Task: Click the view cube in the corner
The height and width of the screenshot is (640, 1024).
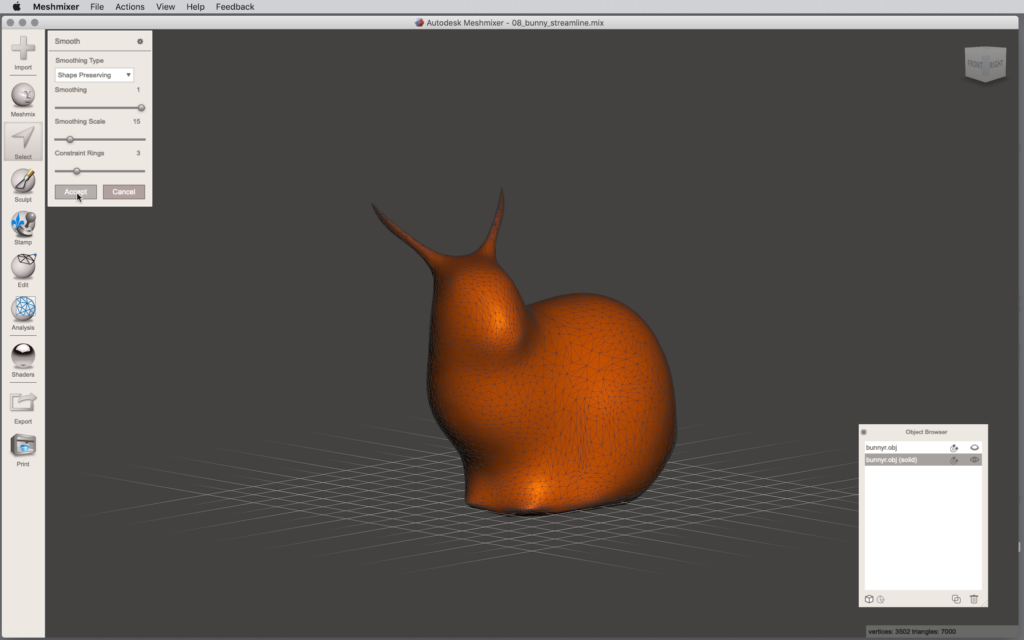Action: (x=983, y=65)
